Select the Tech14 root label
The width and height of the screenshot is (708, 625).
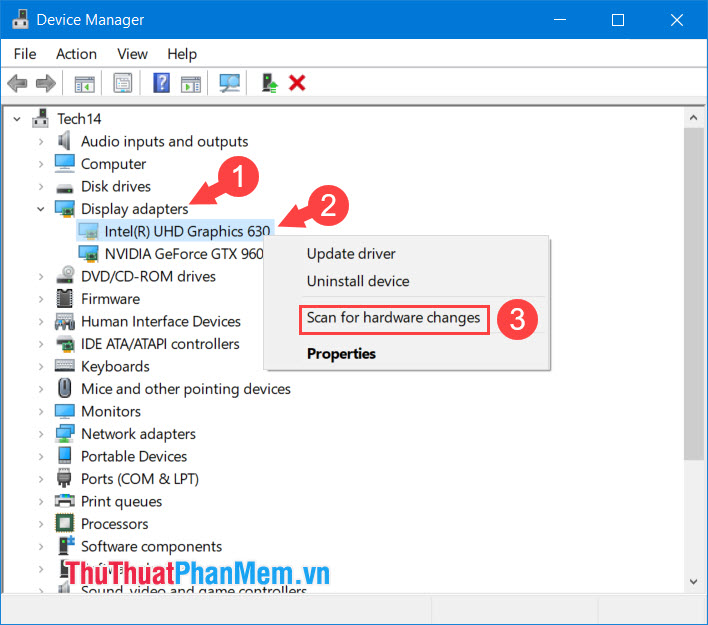pyautogui.click(x=79, y=119)
